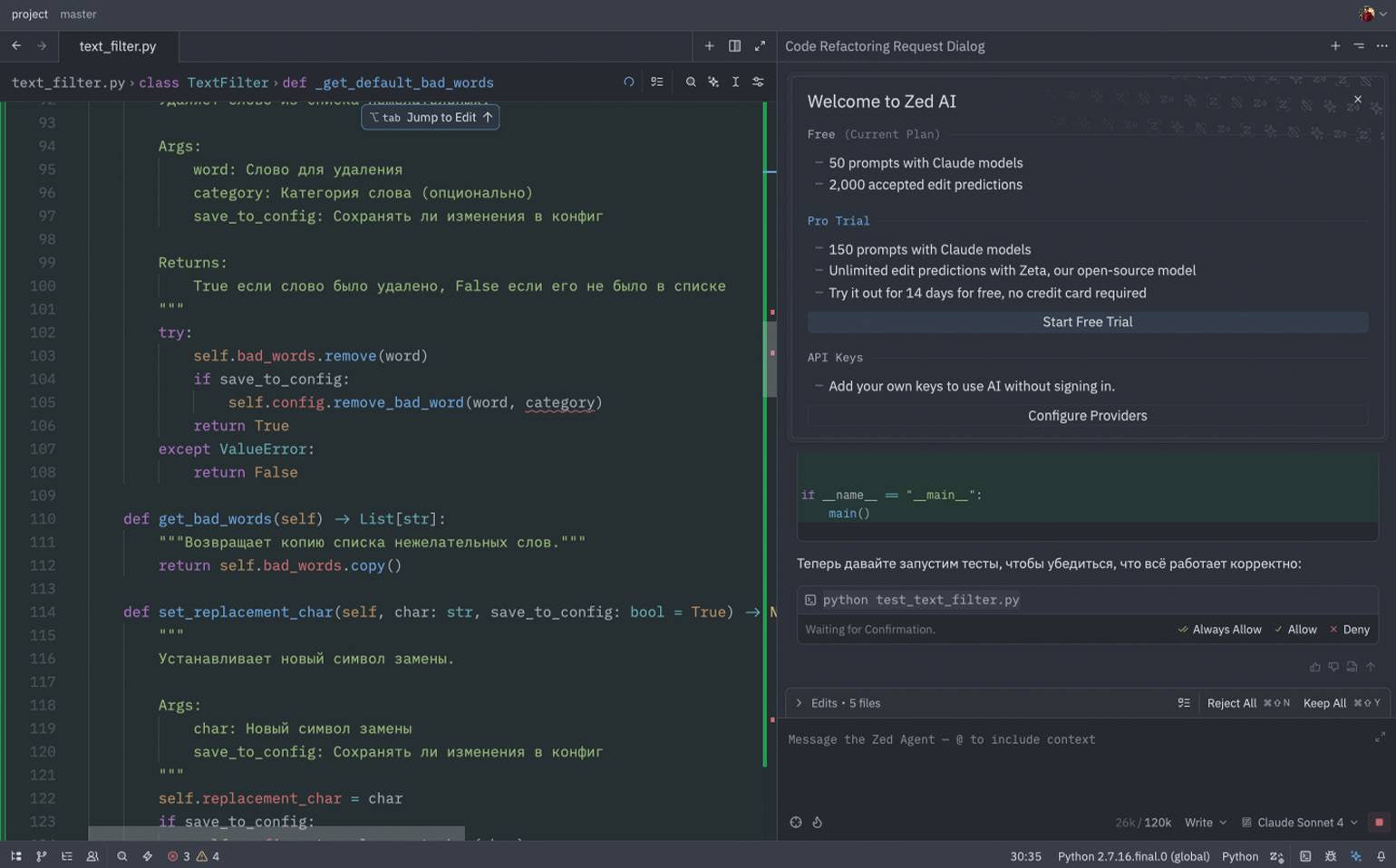The height and width of the screenshot is (868, 1396).
Task: Review edits icon beside Reject All
Action: (x=1184, y=703)
